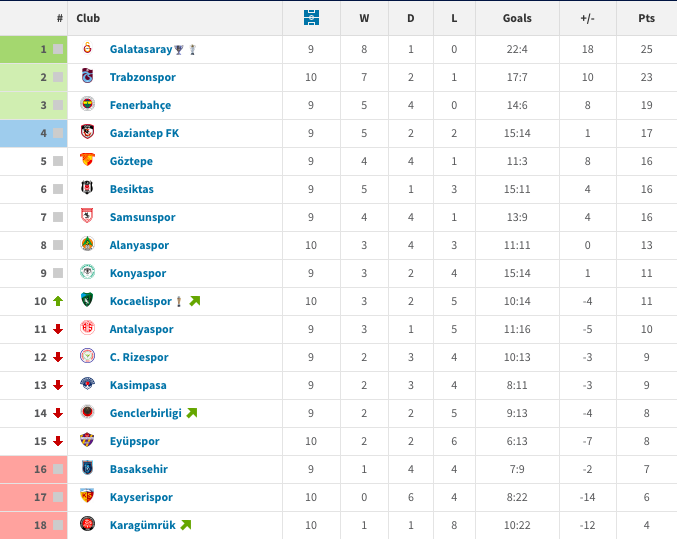Sort by the W wins column
Screen dimensions: 677x539
(363, 18)
